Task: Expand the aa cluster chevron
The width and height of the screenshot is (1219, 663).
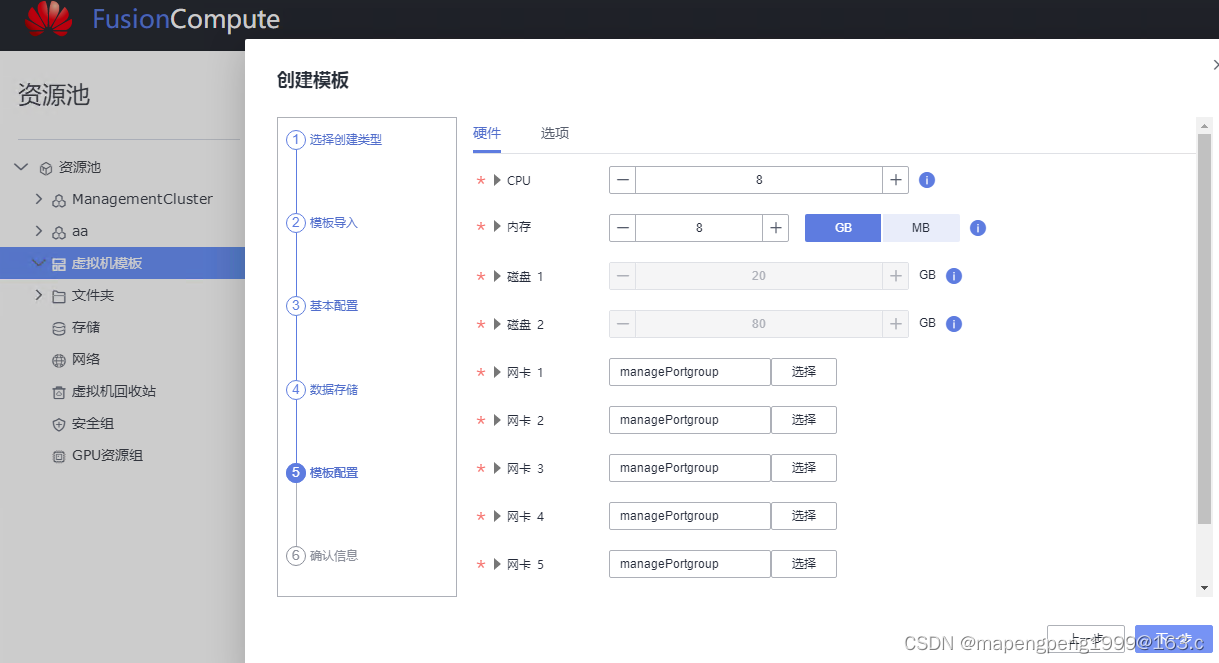Action: 39,231
